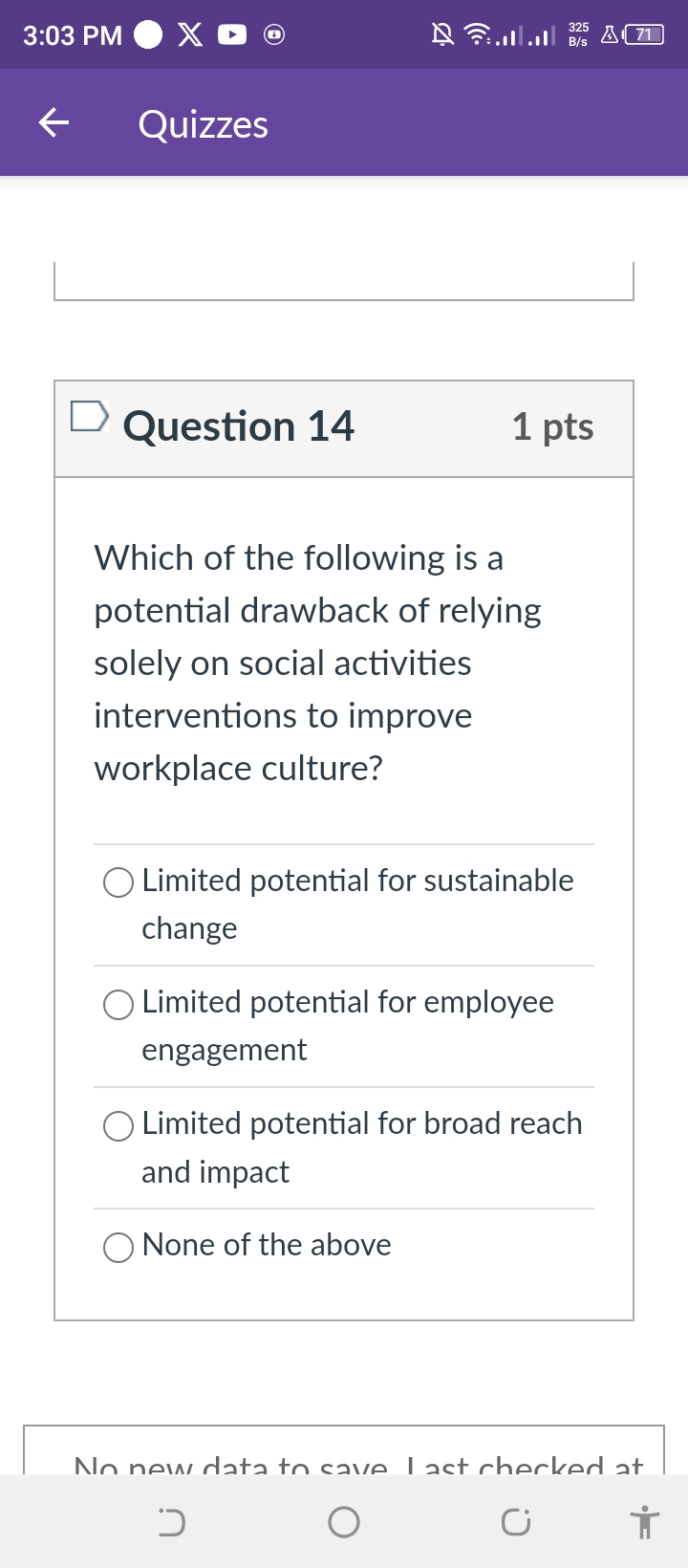Tap the 1 pts label
The width and height of the screenshot is (688, 1568).
click(552, 426)
